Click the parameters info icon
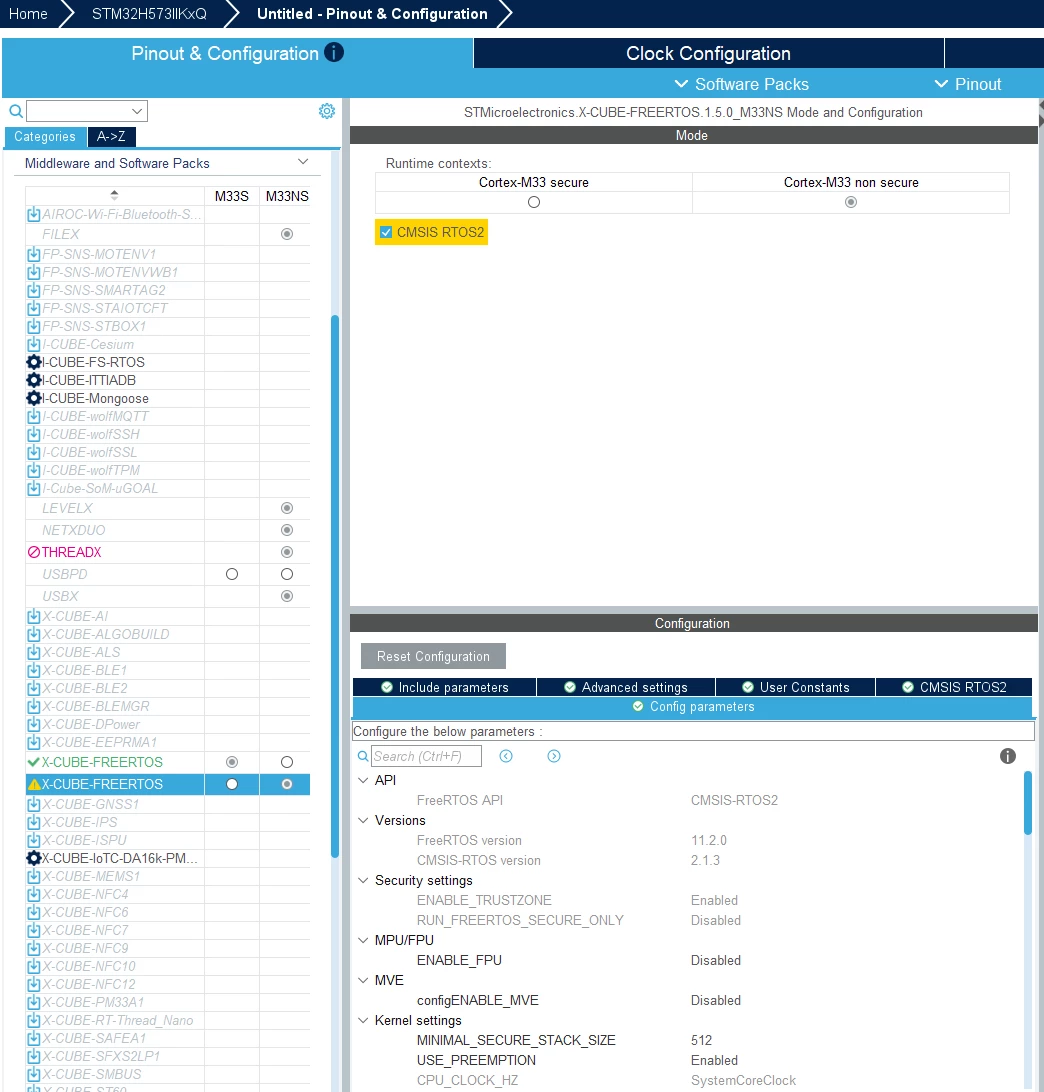Image resolution: width=1044 pixels, height=1092 pixels. (x=1008, y=756)
